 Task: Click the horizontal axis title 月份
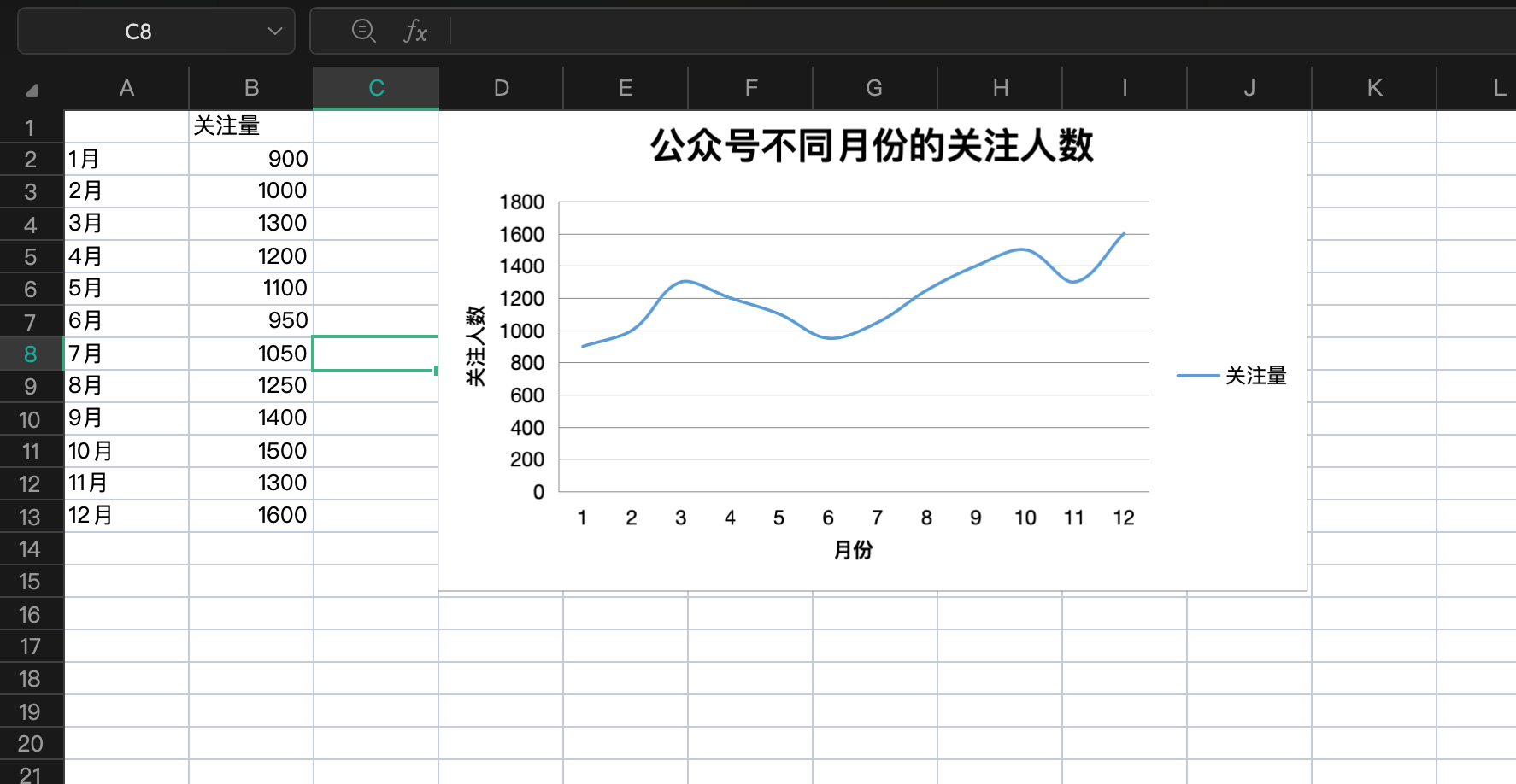coord(853,550)
